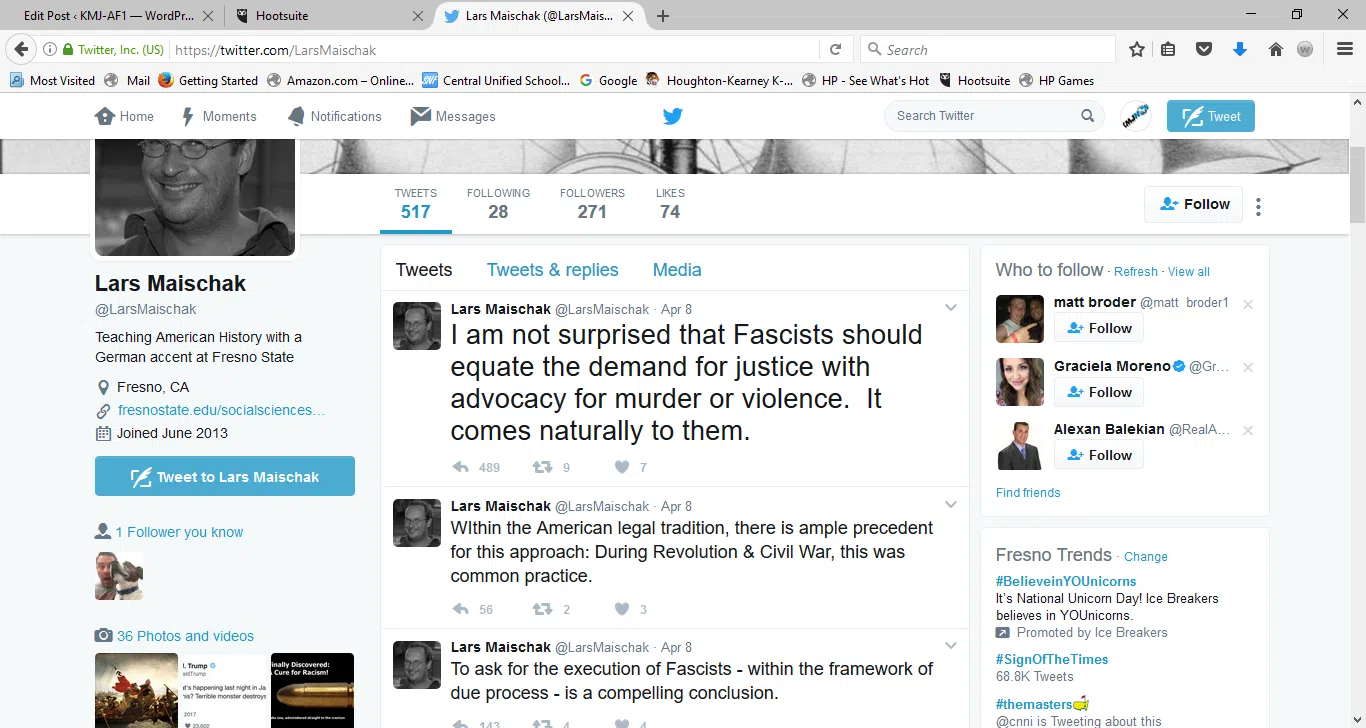The width and height of the screenshot is (1366, 728).
Task: View Following count 28
Action: tap(498, 203)
